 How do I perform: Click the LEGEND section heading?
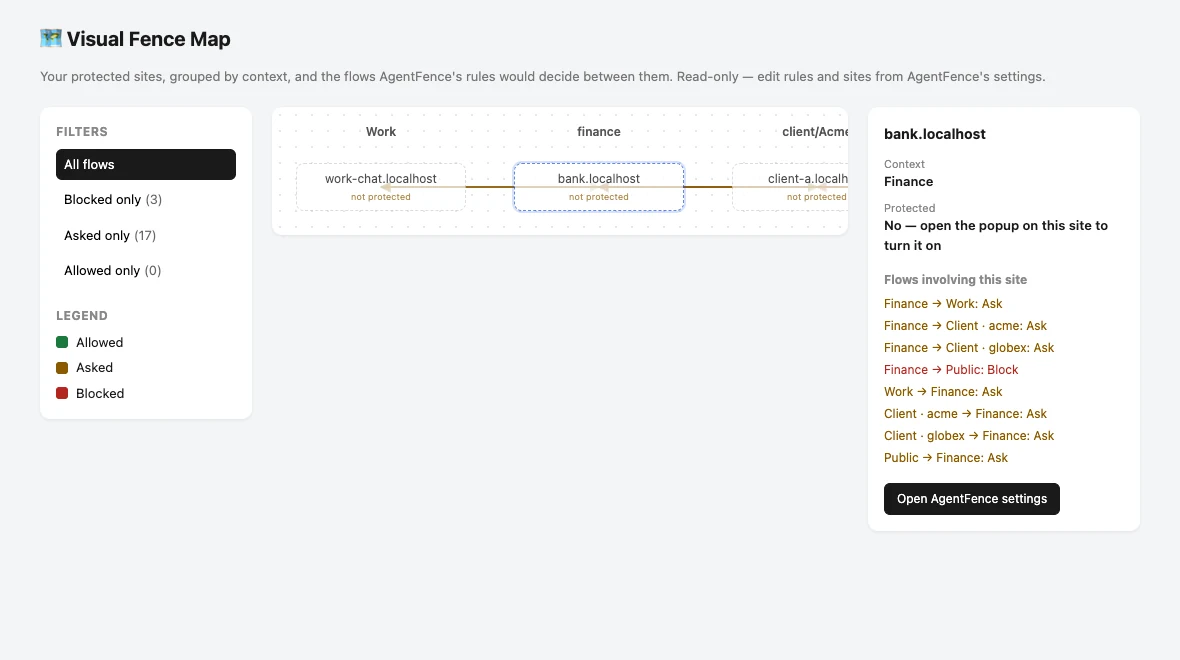82,315
